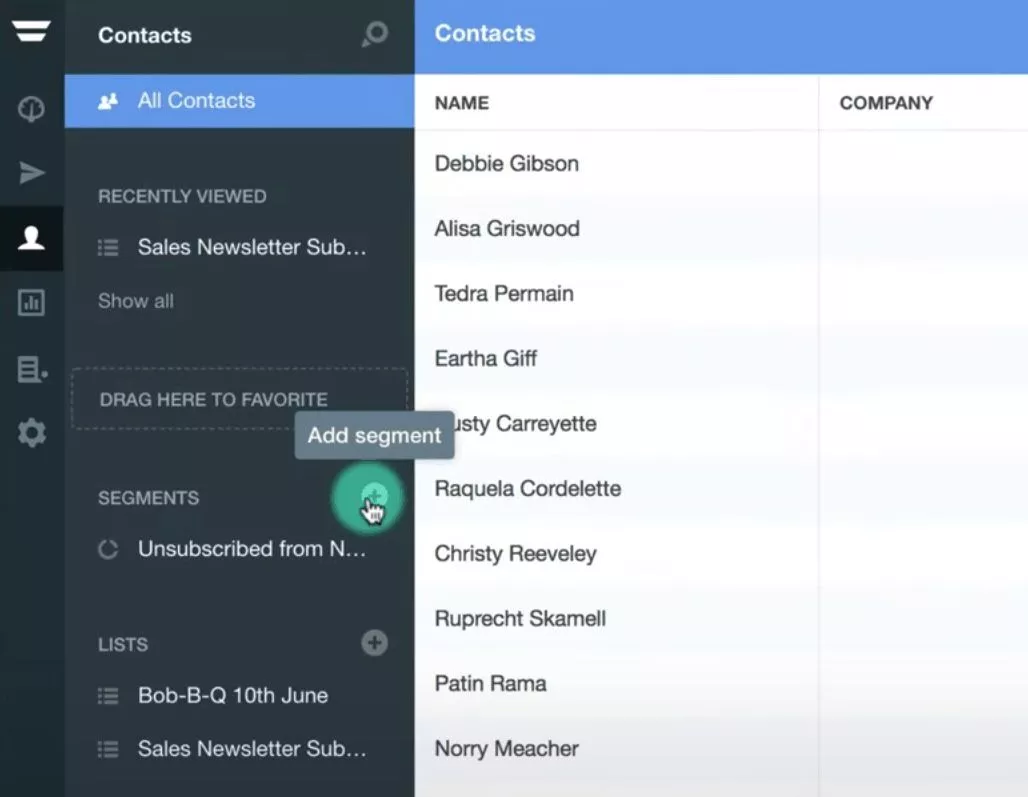1028x797 pixels.
Task: Open the Bob-B-Q 10th June list
Action: [x=232, y=696]
